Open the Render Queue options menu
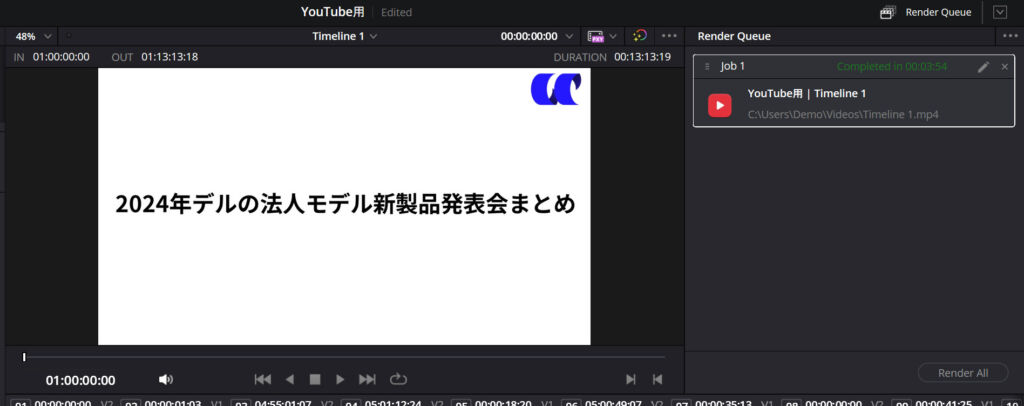1024x406 pixels. (1009, 36)
